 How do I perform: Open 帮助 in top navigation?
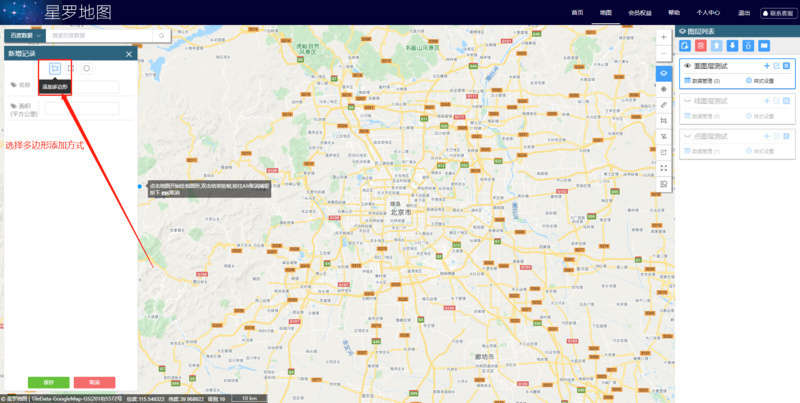pos(674,13)
